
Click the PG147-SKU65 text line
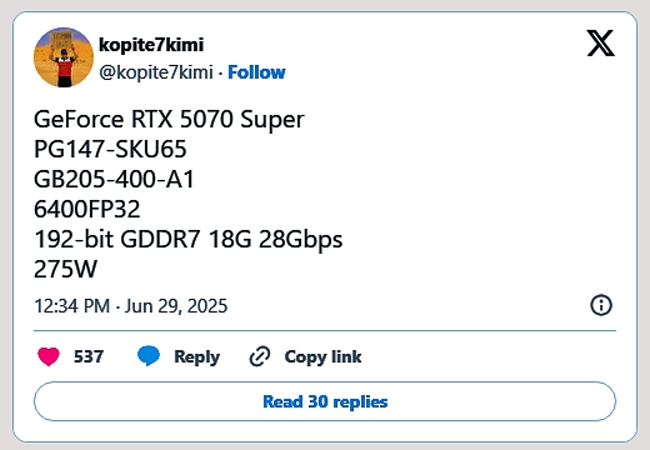point(110,149)
